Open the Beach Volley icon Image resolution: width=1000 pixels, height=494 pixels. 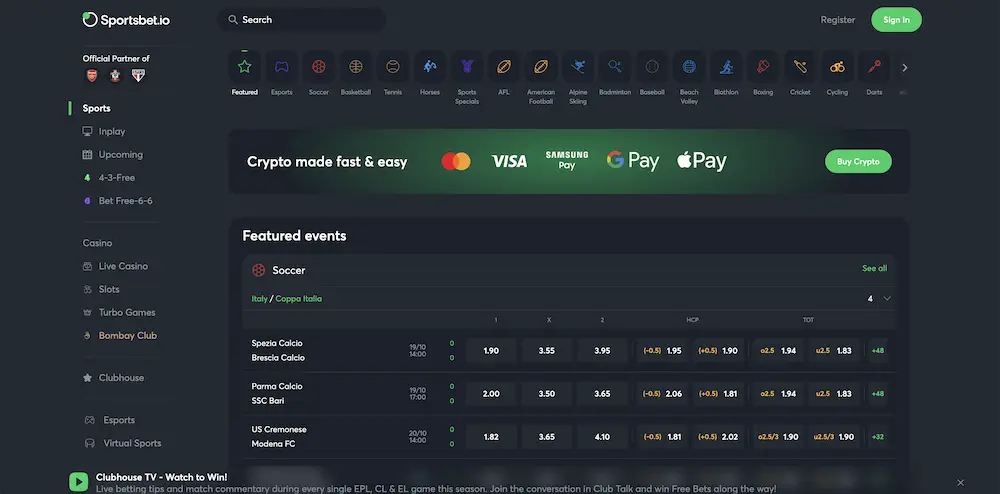coord(689,66)
